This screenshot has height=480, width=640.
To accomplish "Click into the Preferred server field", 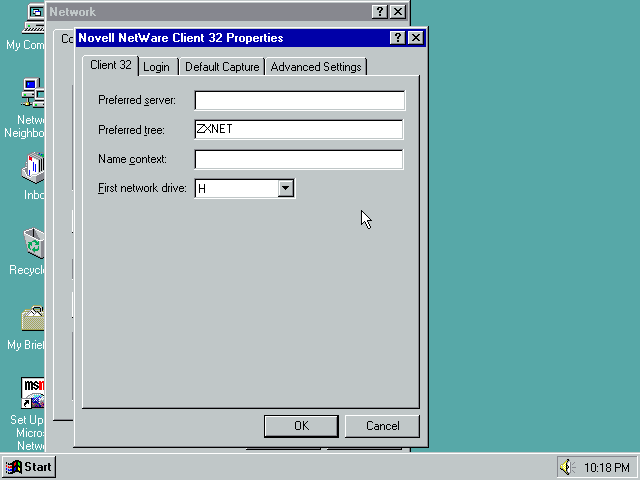I will point(299,100).
